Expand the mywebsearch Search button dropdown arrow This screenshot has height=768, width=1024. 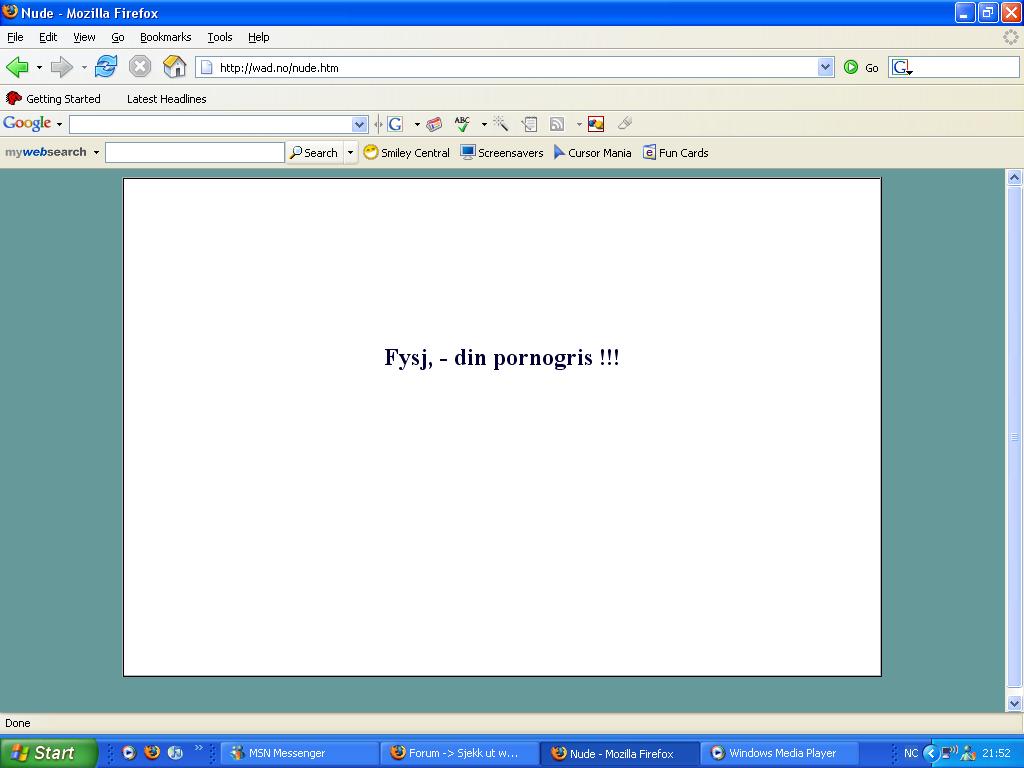tap(350, 153)
